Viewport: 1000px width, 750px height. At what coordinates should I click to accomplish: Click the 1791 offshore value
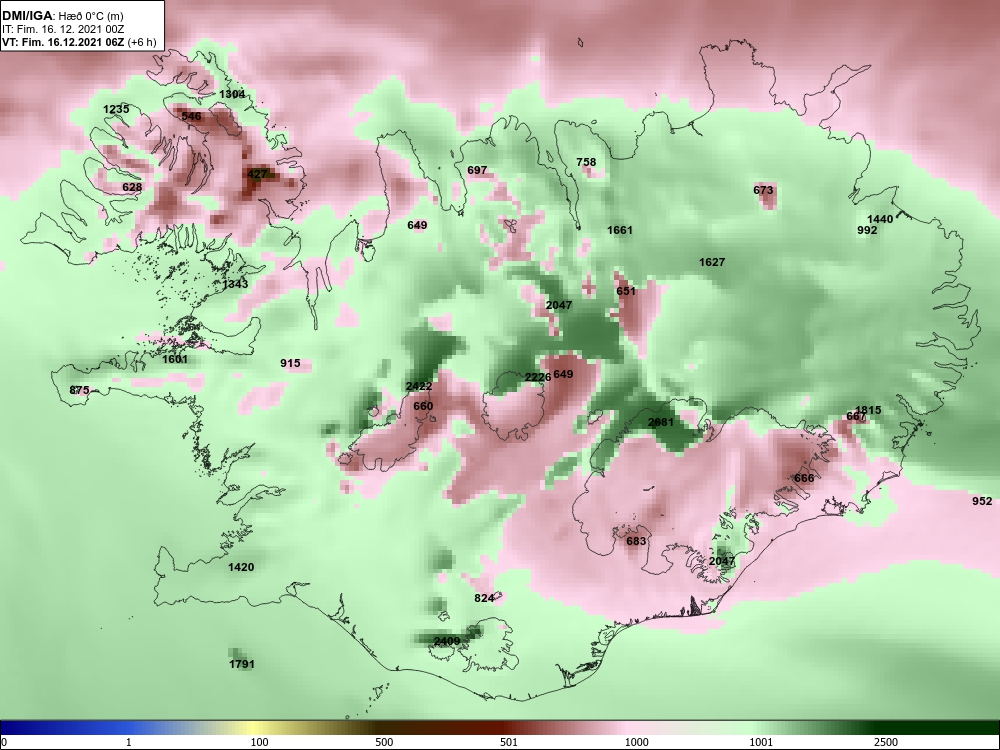[x=242, y=664]
